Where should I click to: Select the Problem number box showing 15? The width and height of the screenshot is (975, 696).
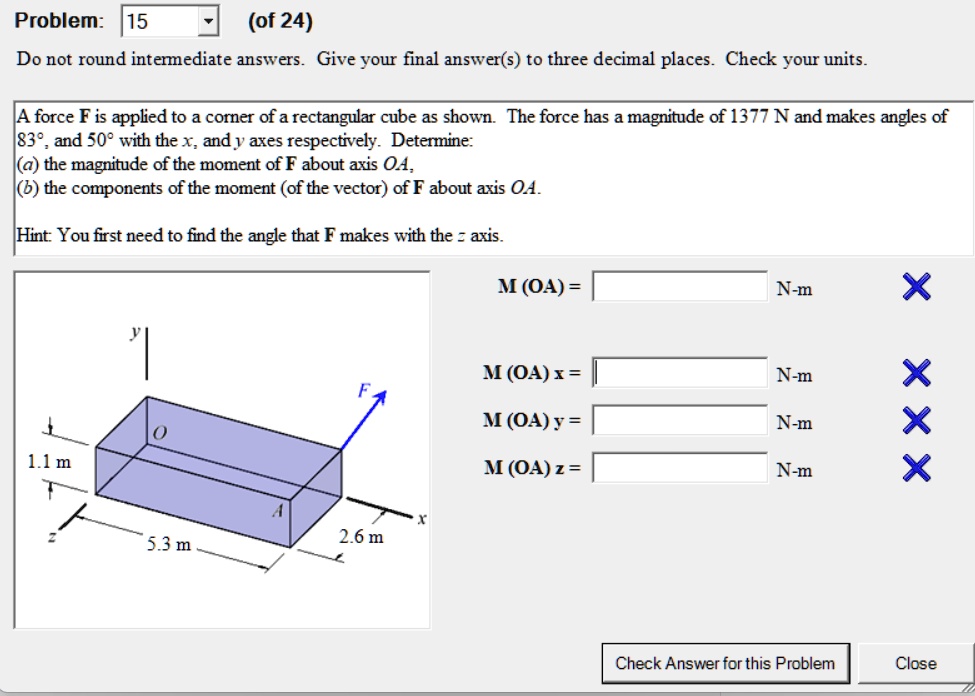[170, 22]
